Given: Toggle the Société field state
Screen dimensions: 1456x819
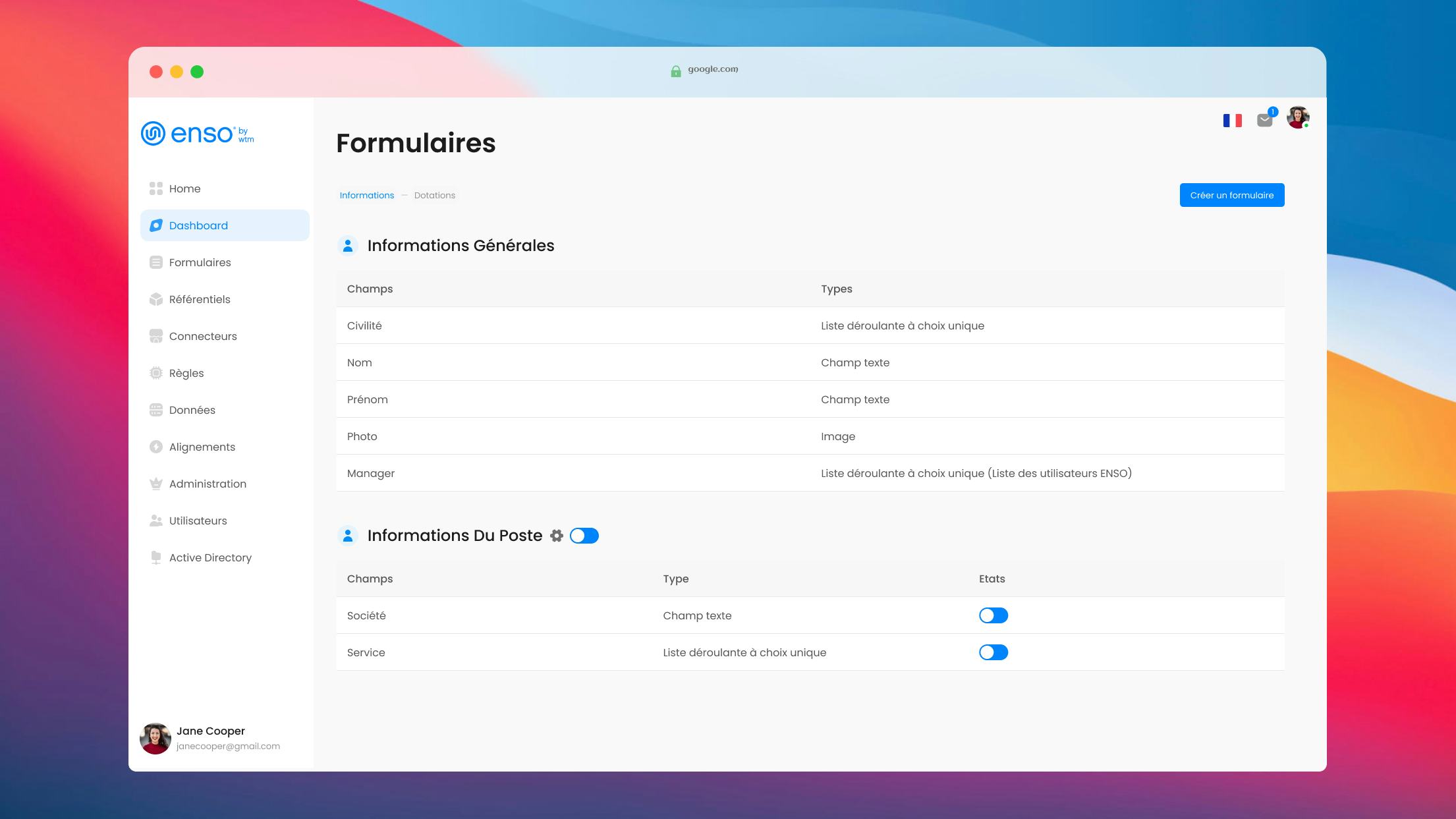Looking at the screenshot, I should coord(993,615).
